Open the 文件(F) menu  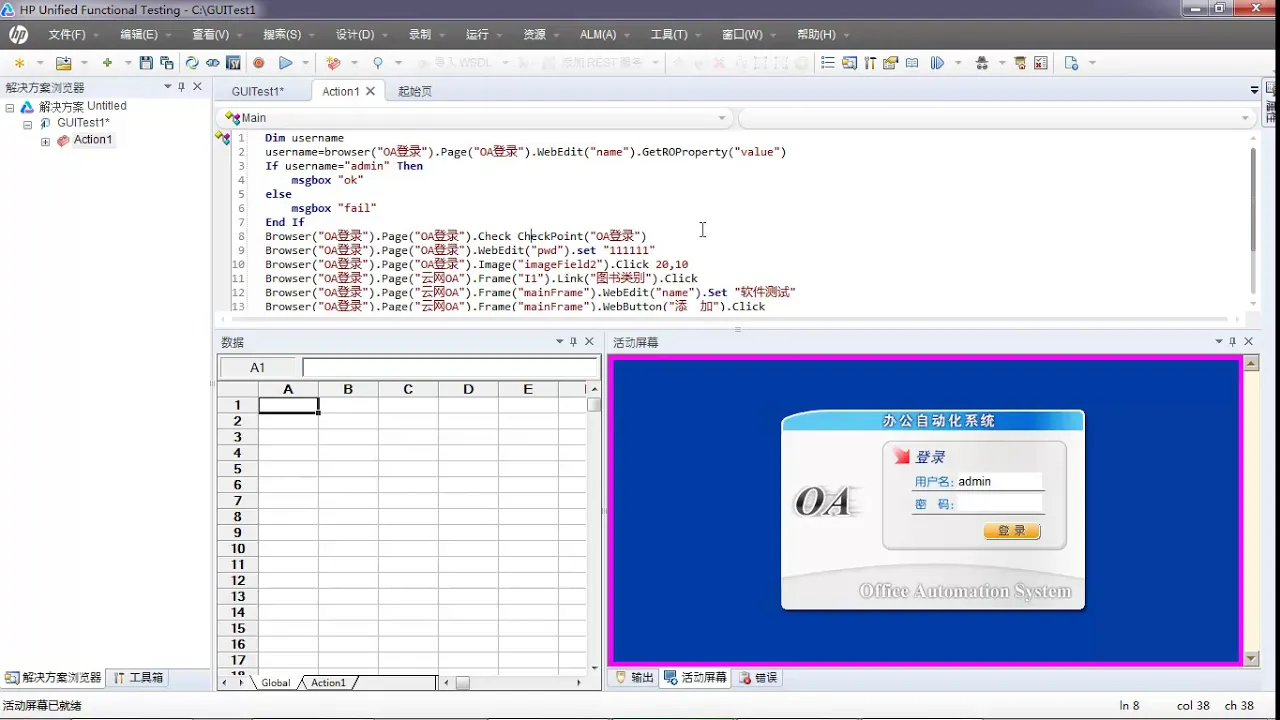coord(67,35)
